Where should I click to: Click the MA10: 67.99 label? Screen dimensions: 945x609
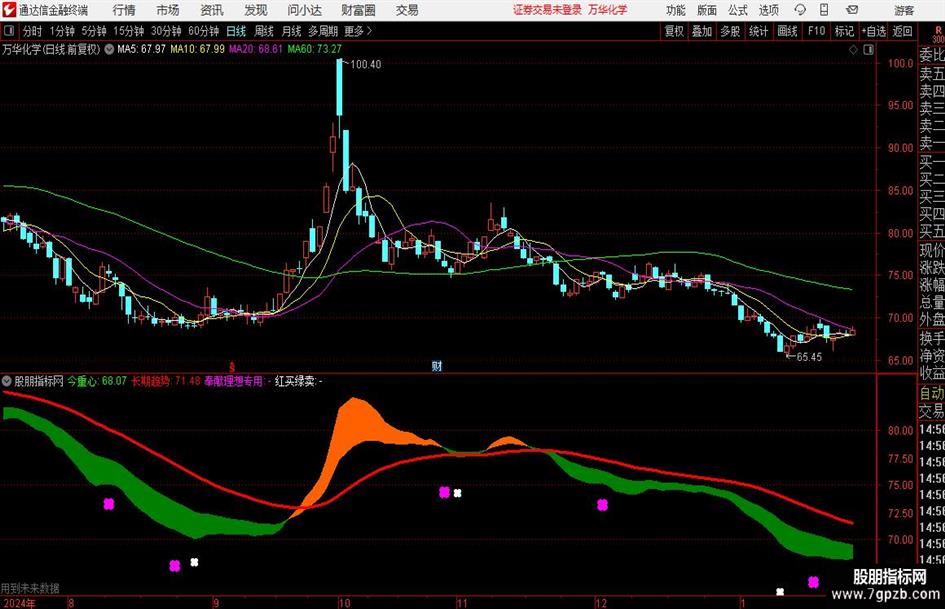point(198,49)
